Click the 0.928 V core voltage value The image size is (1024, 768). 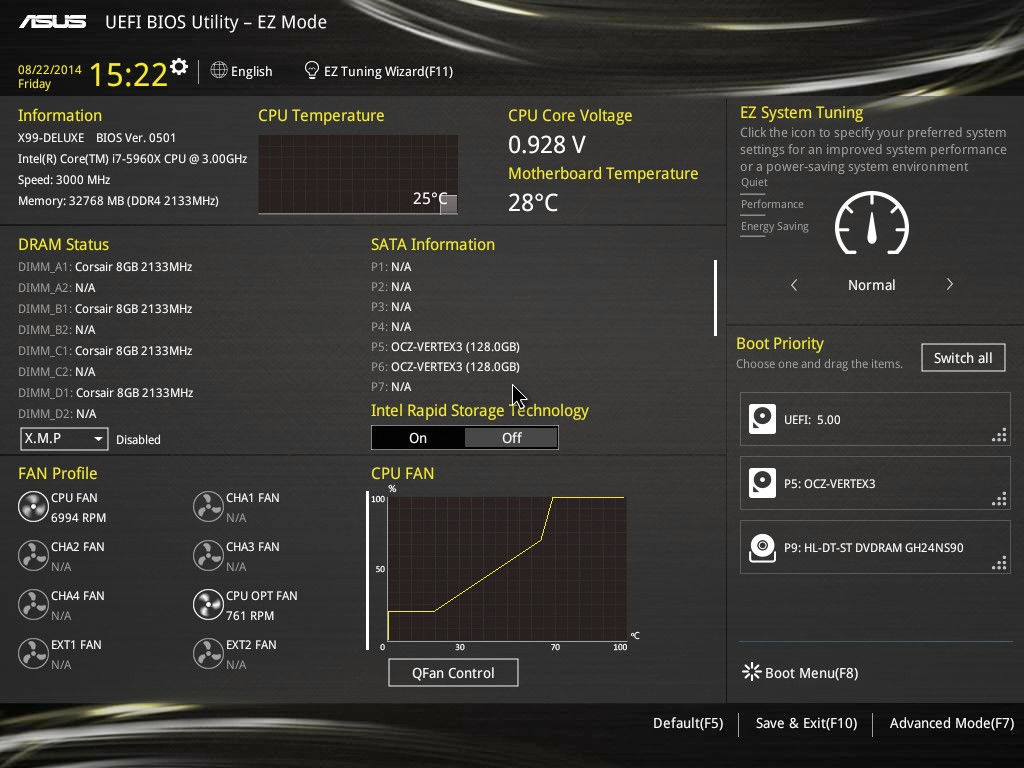click(x=547, y=144)
